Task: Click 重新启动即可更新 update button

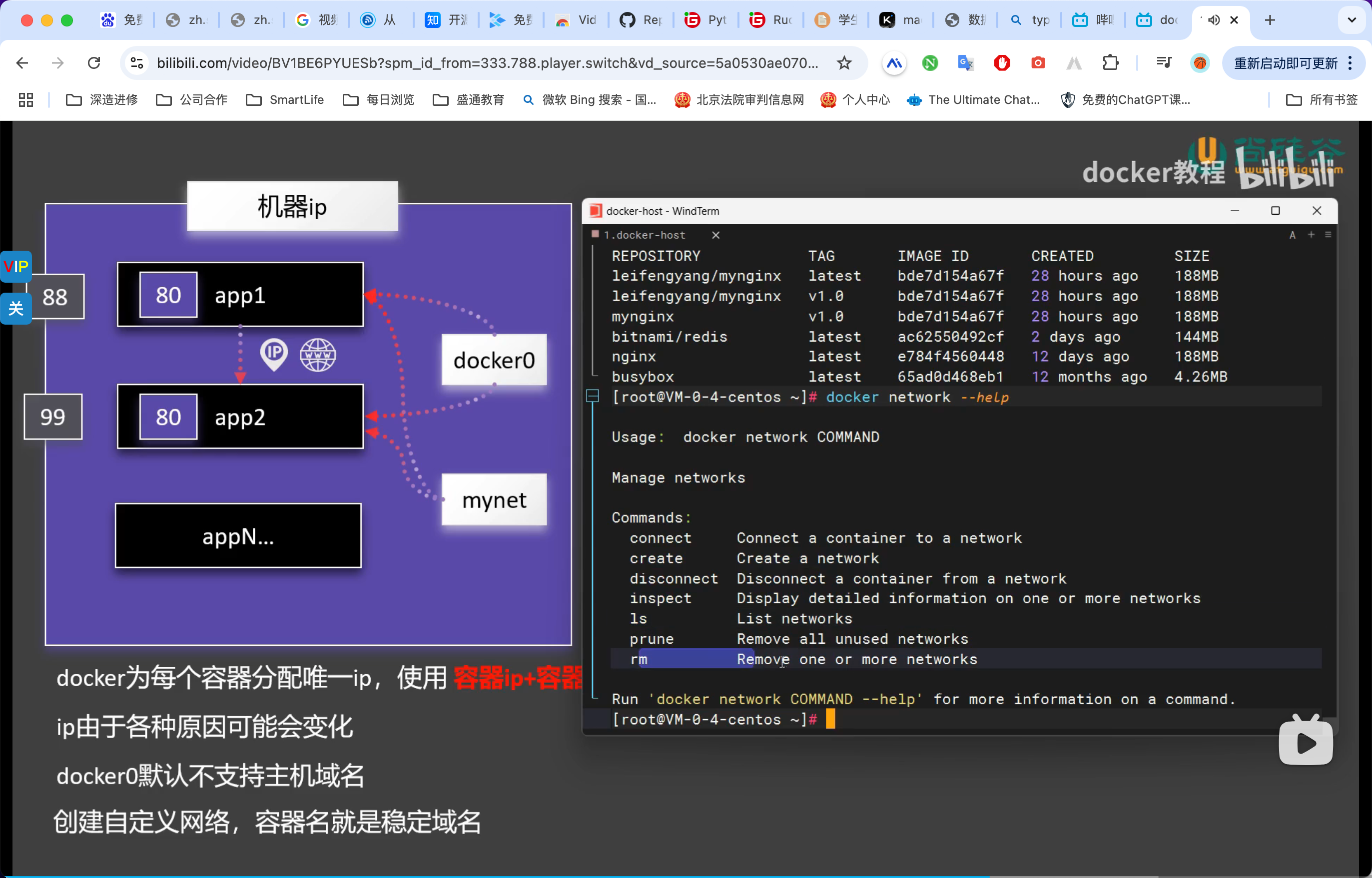Action: [1286, 63]
